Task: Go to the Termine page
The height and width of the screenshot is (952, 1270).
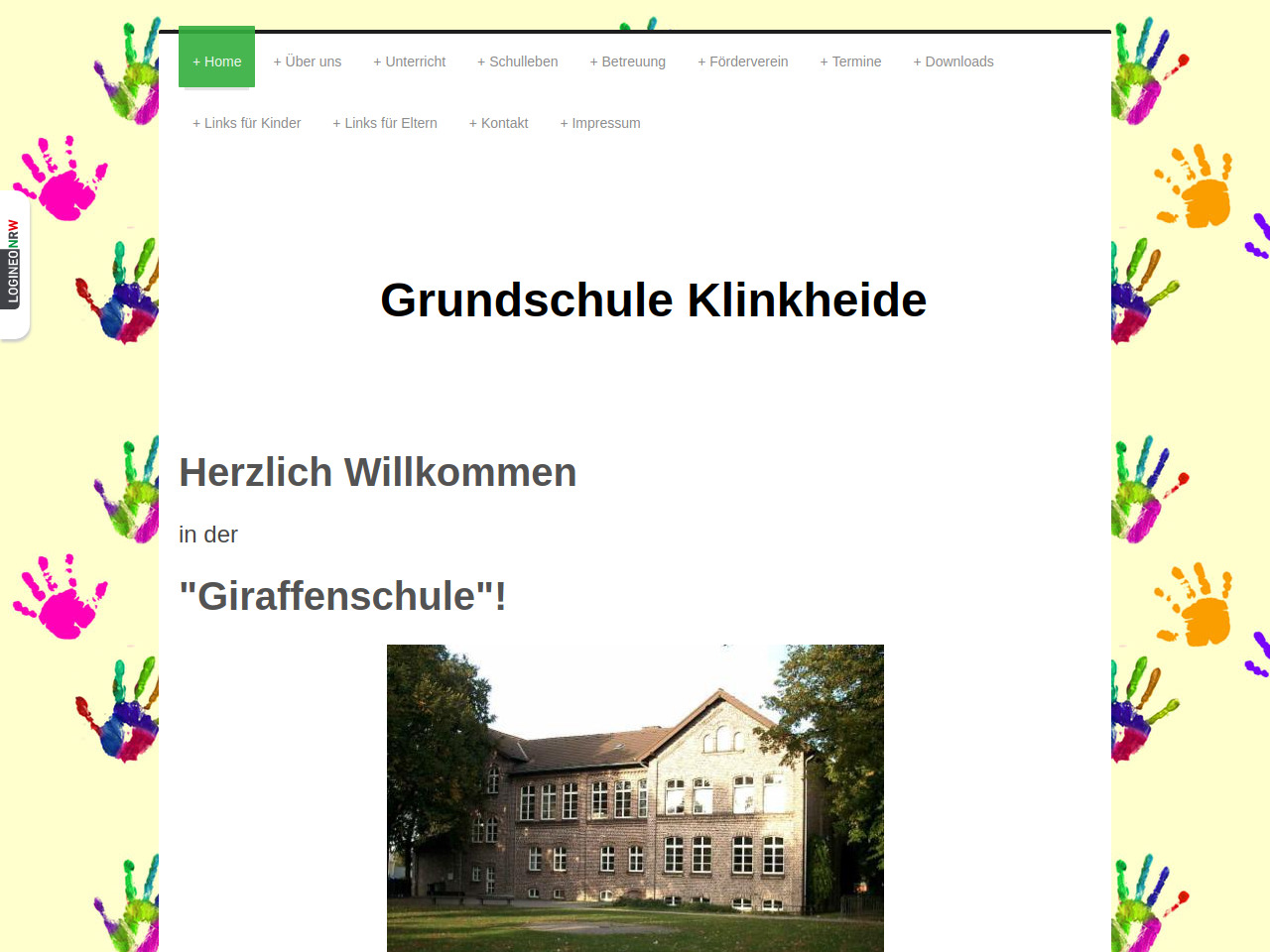Action: pos(850,61)
